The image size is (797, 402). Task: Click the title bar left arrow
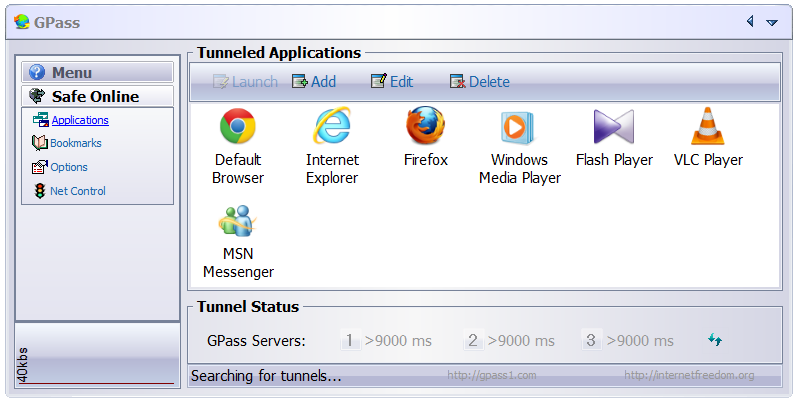tap(750, 21)
